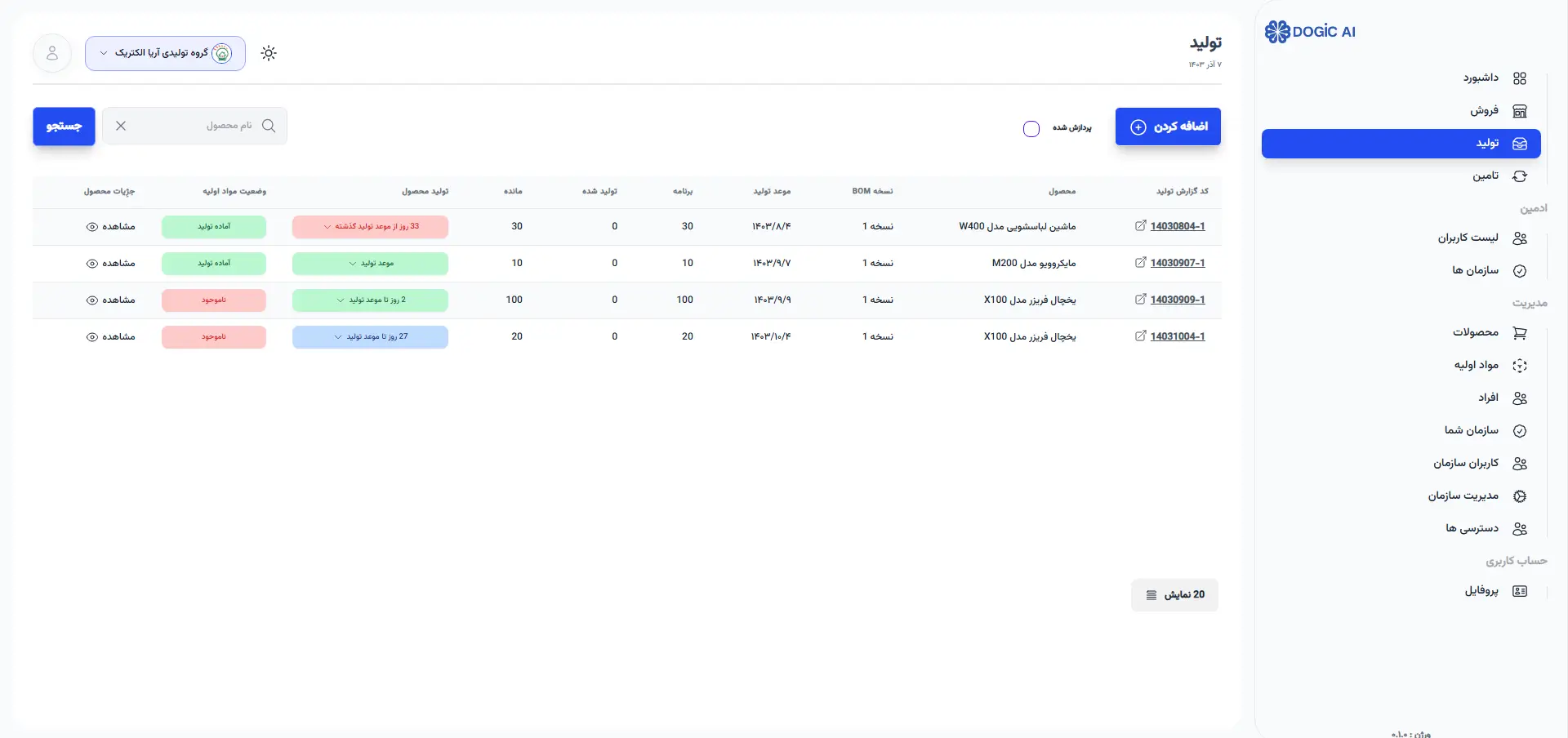Click the جستجو search button

pos(64,127)
